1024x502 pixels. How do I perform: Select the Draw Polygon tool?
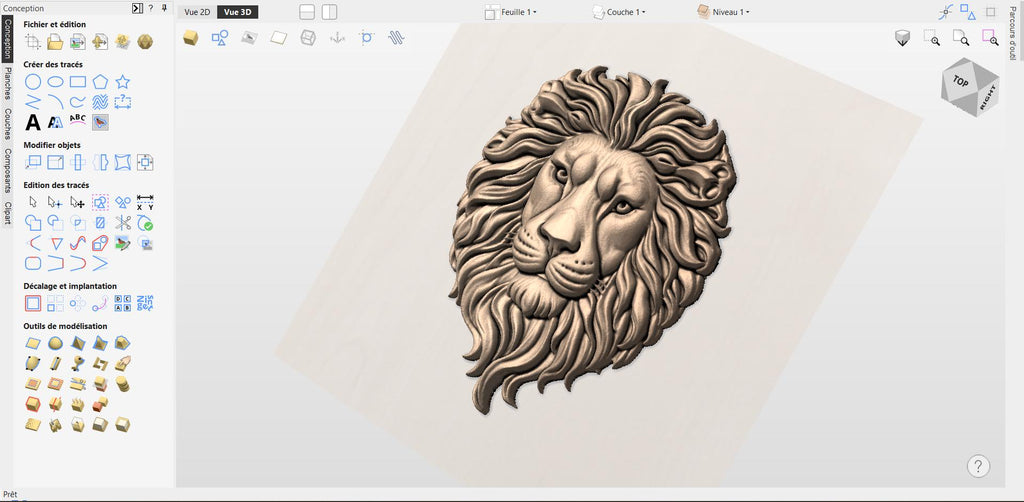click(100, 82)
